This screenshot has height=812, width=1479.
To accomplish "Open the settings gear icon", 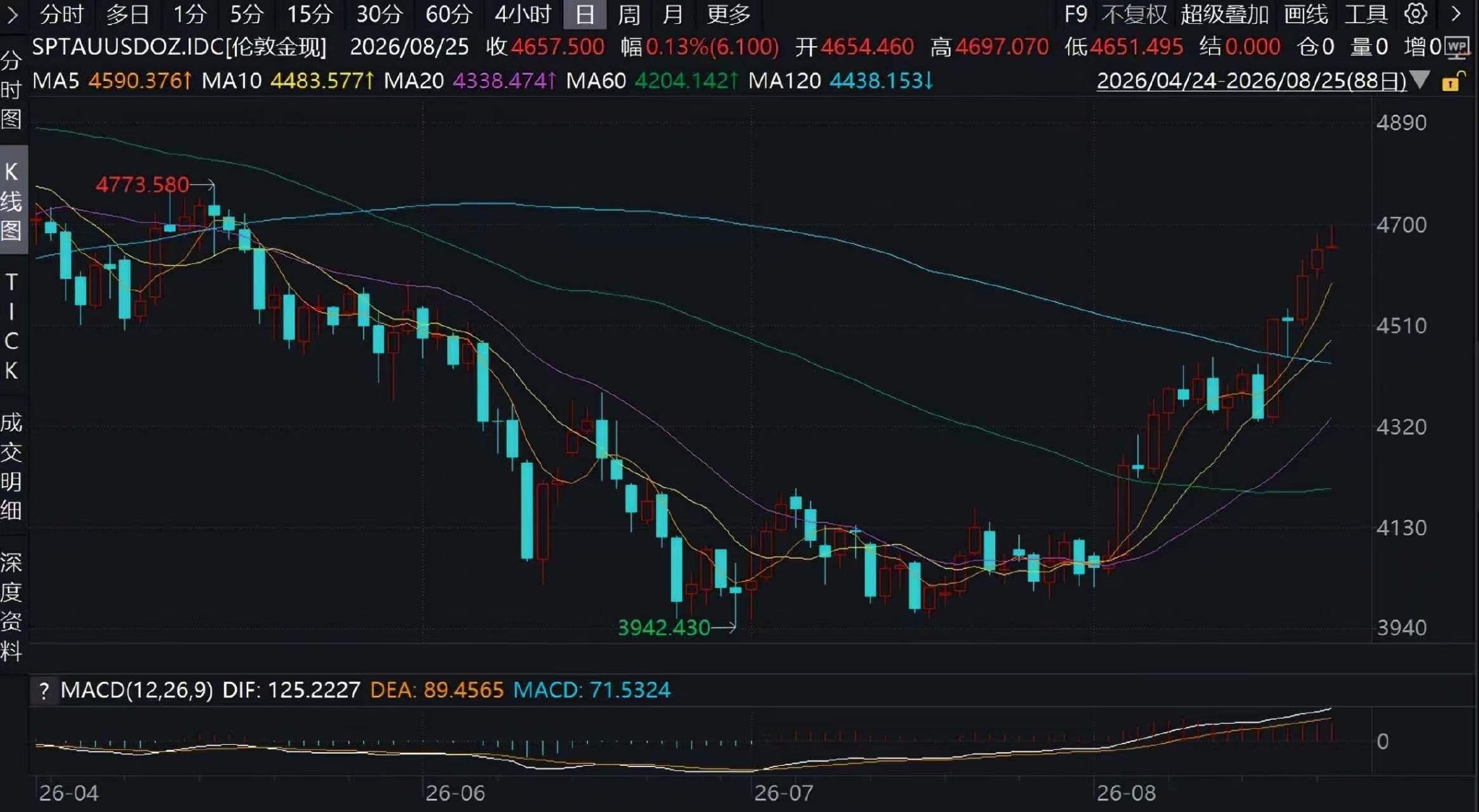I will 1416,14.
